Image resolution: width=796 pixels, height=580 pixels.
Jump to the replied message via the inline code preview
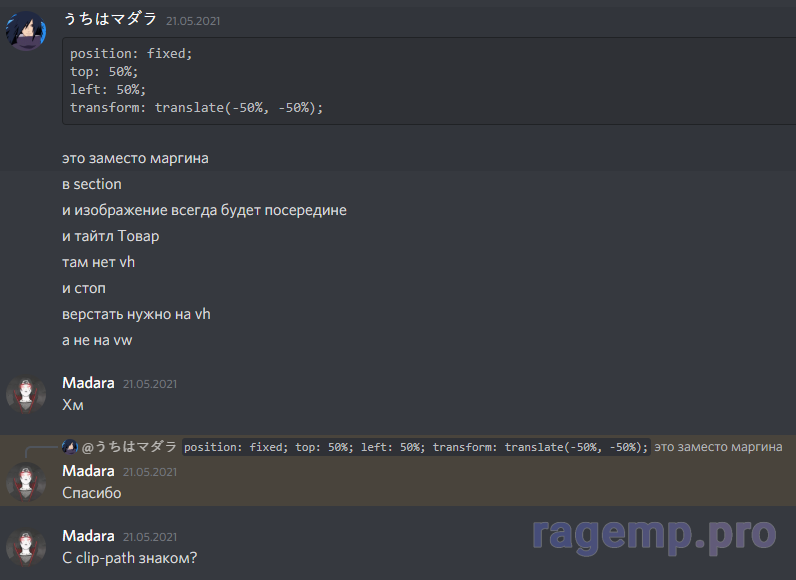point(416,447)
